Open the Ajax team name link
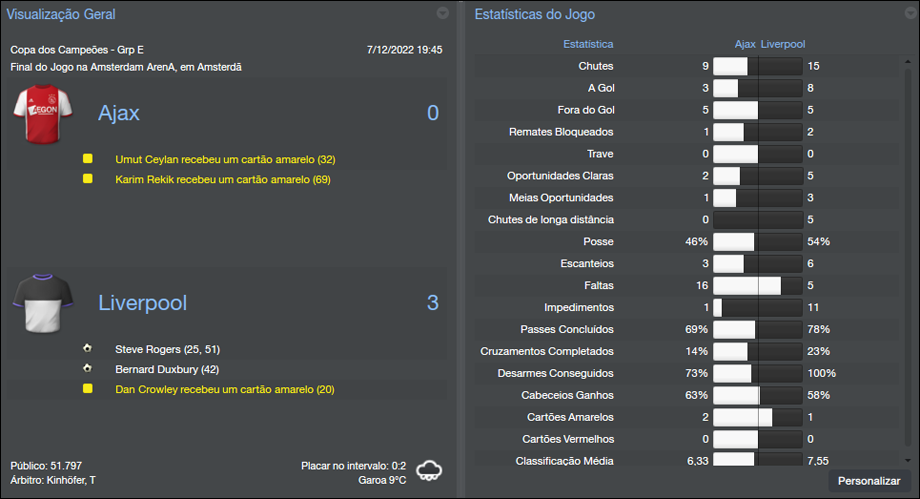Image resolution: width=920 pixels, height=499 pixels. tap(119, 113)
